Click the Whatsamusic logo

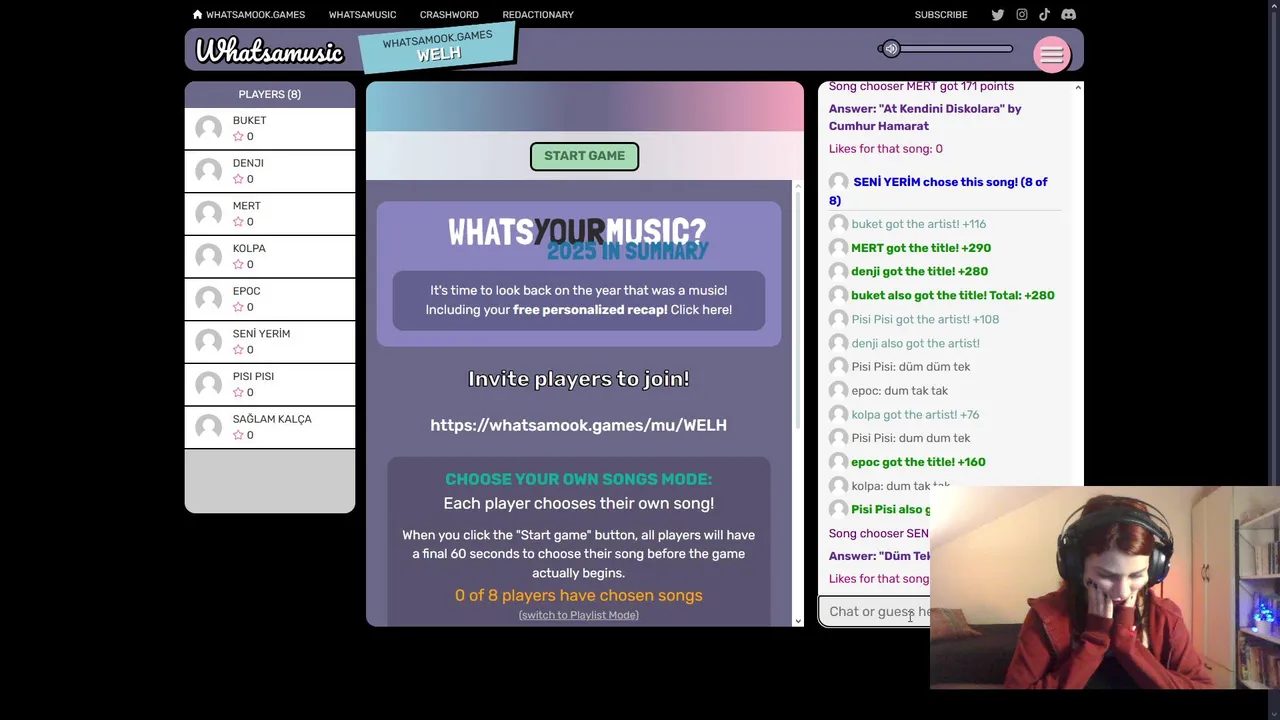pyautogui.click(x=269, y=51)
